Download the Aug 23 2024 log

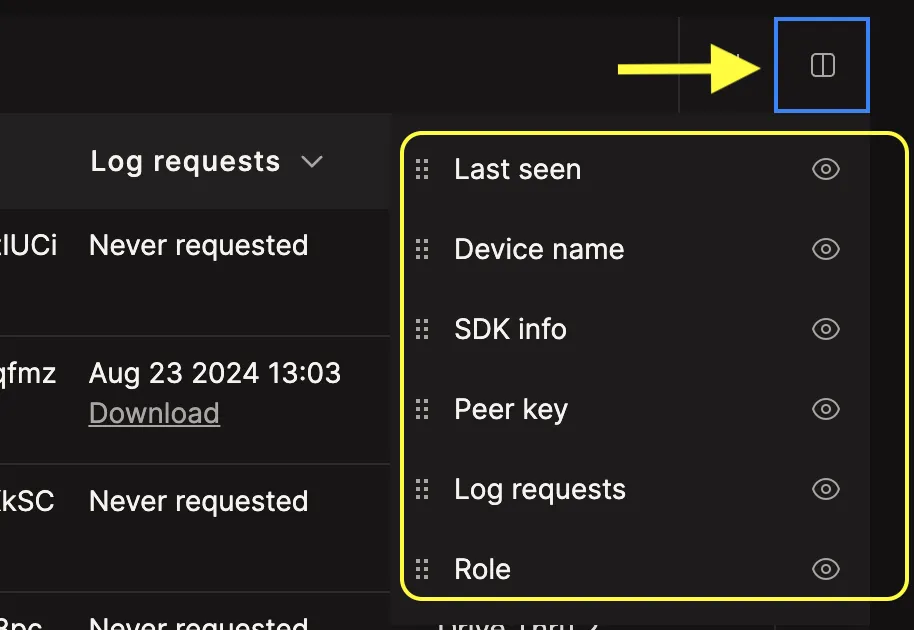[154, 413]
